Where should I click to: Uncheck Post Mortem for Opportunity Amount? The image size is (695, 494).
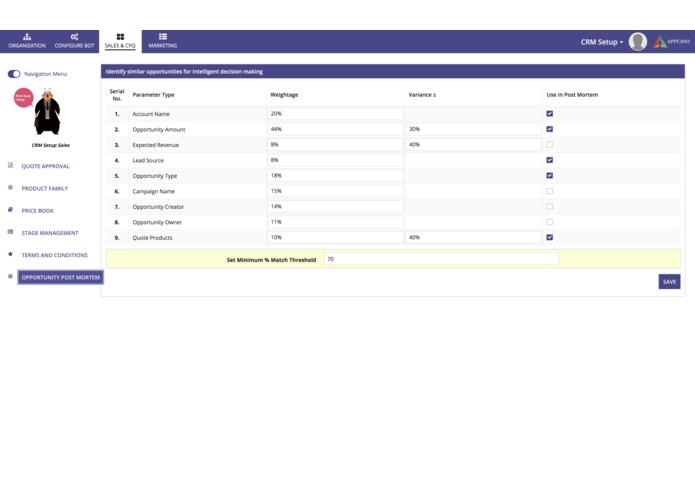tap(550, 129)
